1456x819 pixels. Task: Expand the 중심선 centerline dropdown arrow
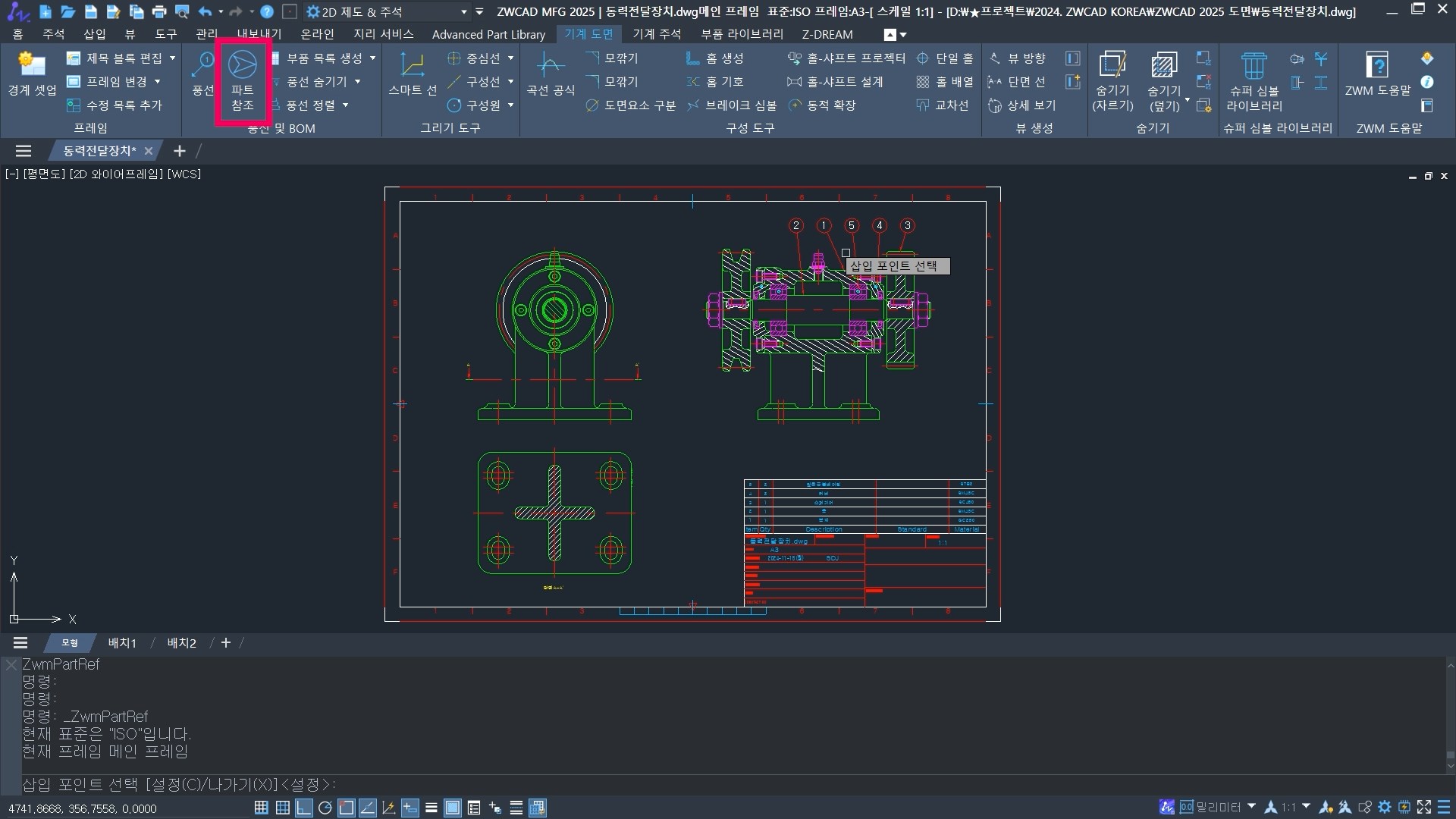tap(510, 58)
